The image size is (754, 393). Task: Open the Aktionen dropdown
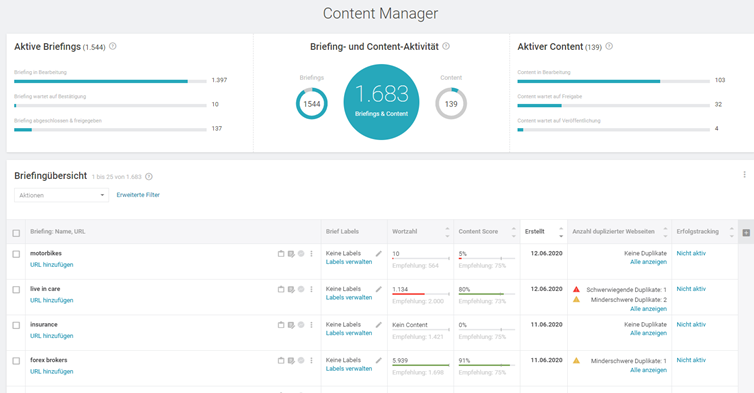coord(62,195)
